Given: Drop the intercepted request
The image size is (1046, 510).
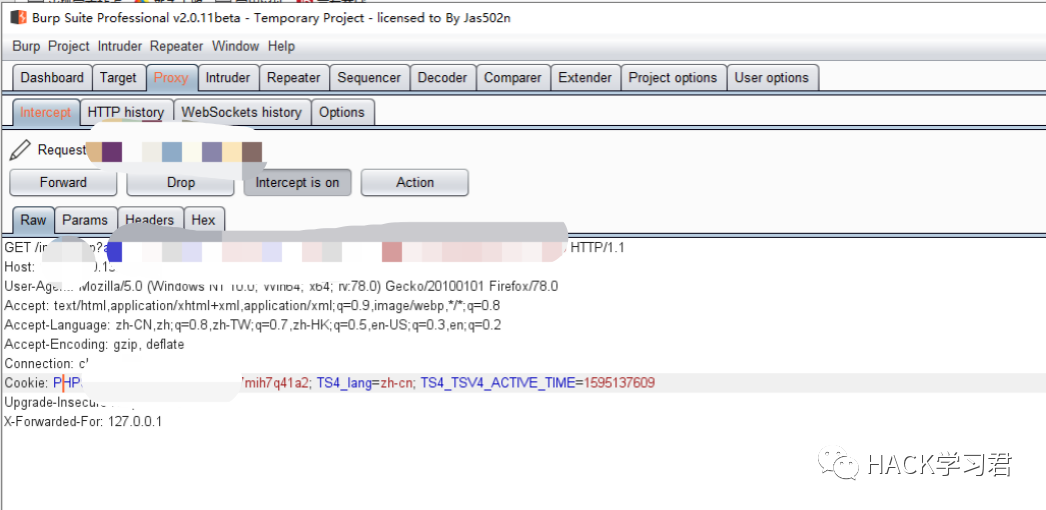Looking at the screenshot, I should (181, 182).
